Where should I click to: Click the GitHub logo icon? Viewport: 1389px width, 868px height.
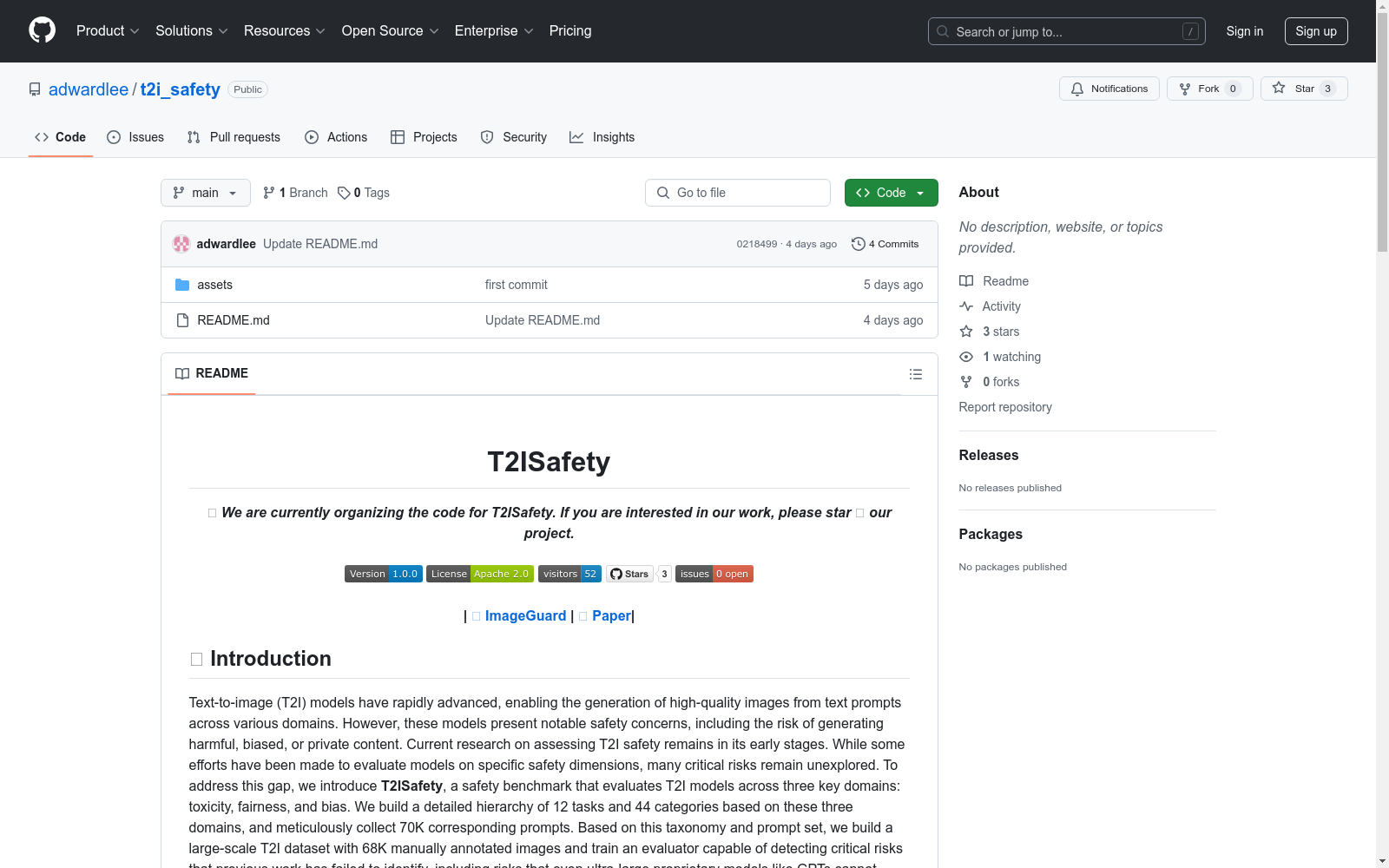(42, 30)
